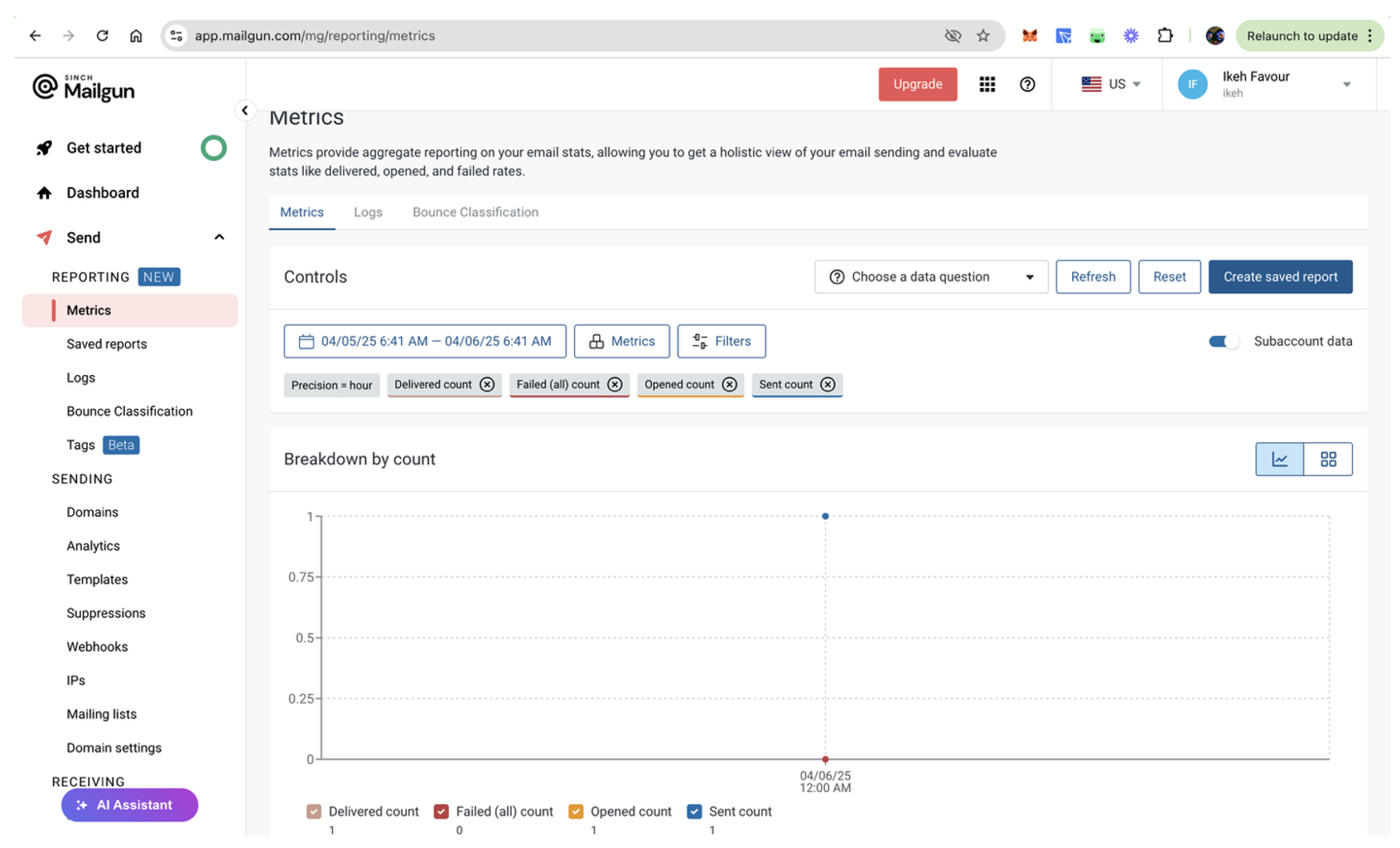The height and width of the screenshot is (848, 1400).
Task: Uncheck the Opened count legend checkbox
Action: coord(576,812)
